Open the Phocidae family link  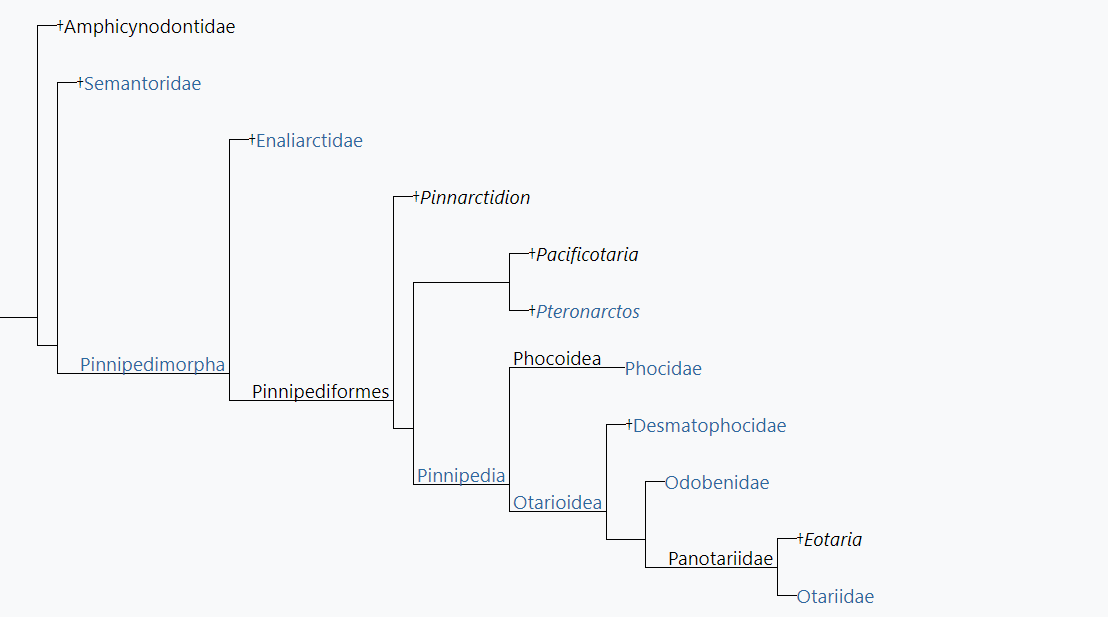[x=663, y=369]
